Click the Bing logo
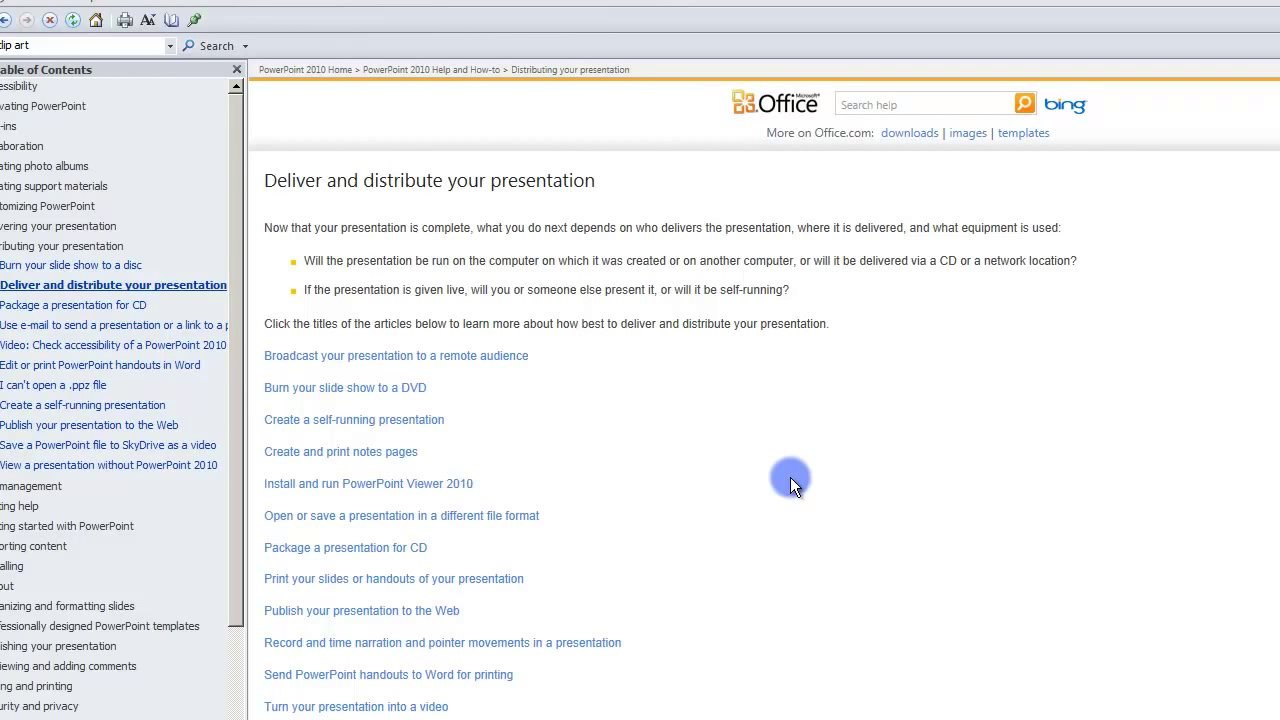The width and height of the screenshot is (1280, 720). (1065, 104)
